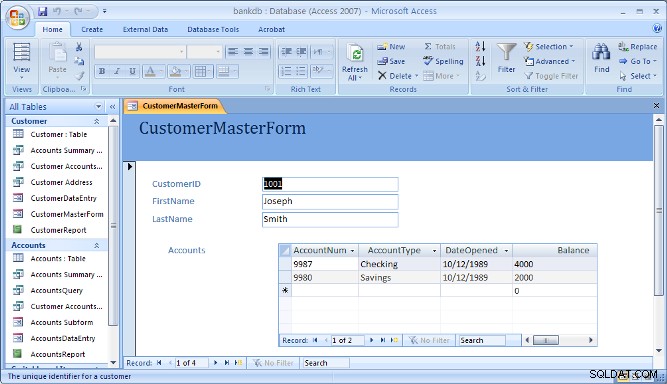
Task: Toggle Underline formatting
Action: 132,71
